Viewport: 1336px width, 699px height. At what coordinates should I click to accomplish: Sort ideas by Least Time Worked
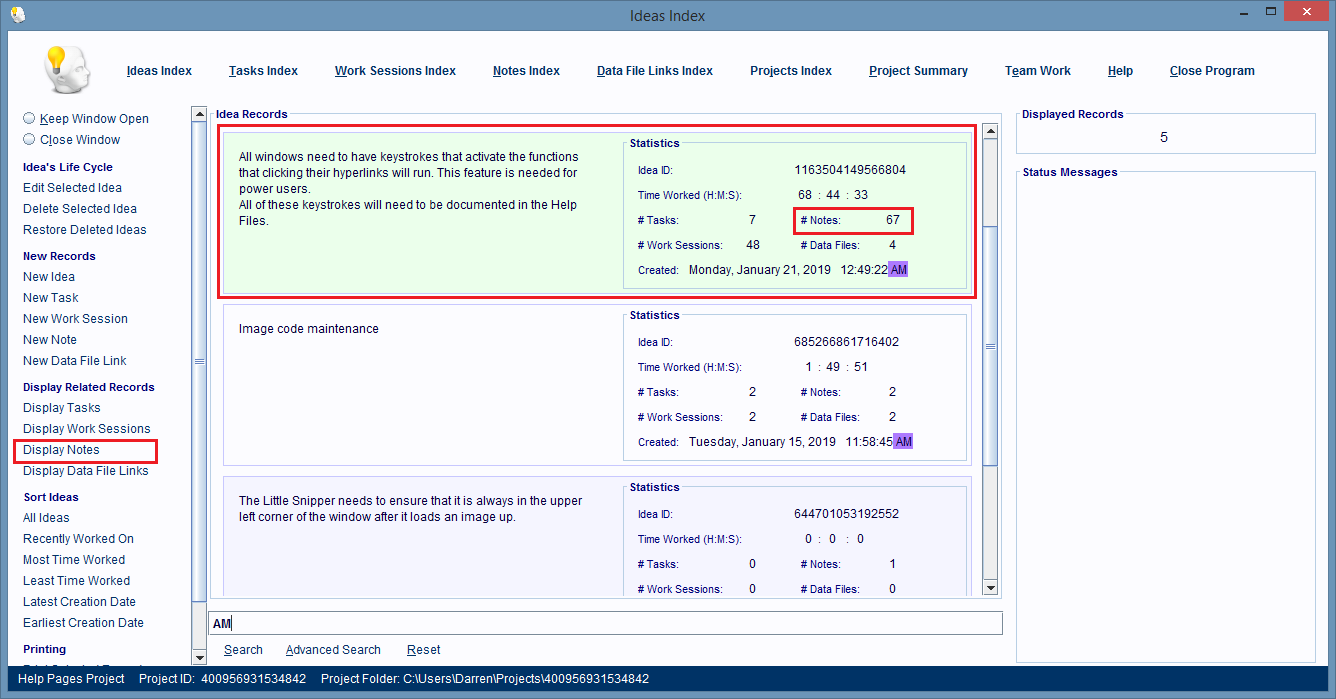click(76, 581)
